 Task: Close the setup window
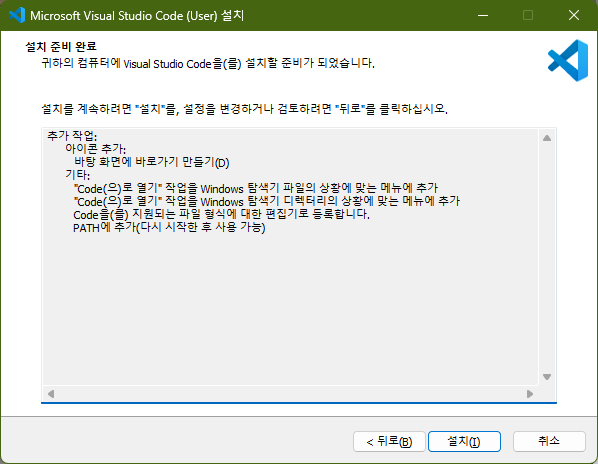pyautogui.click(x=574, y=15)
